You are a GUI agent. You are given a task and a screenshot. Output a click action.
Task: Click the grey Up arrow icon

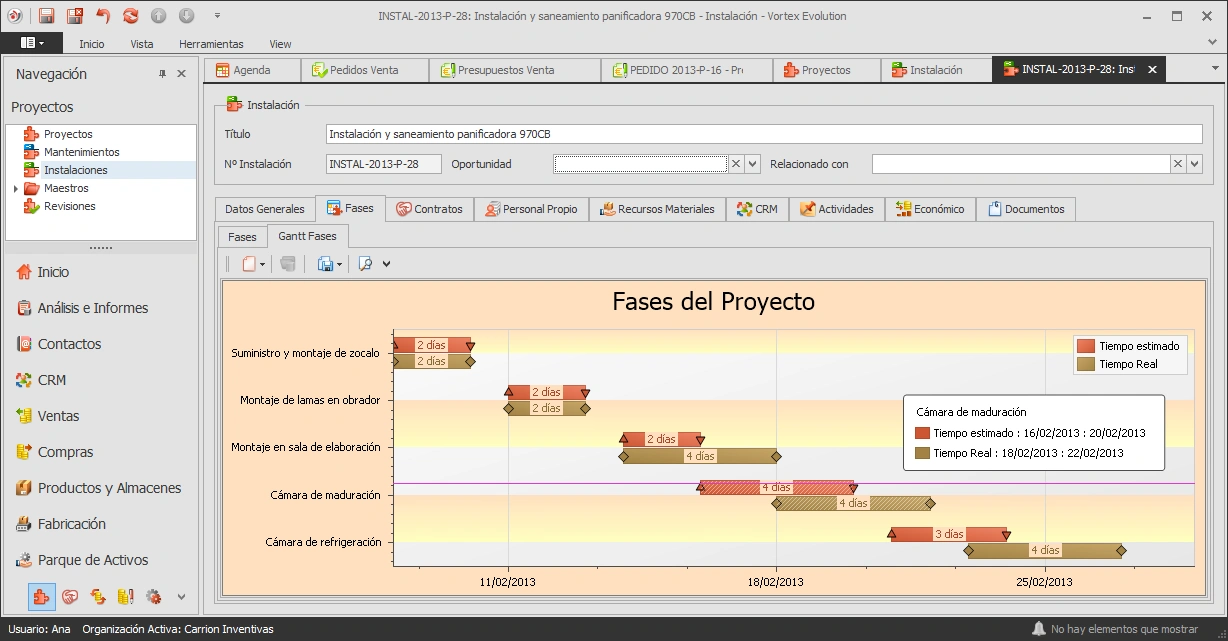click(x=158, y=16)
